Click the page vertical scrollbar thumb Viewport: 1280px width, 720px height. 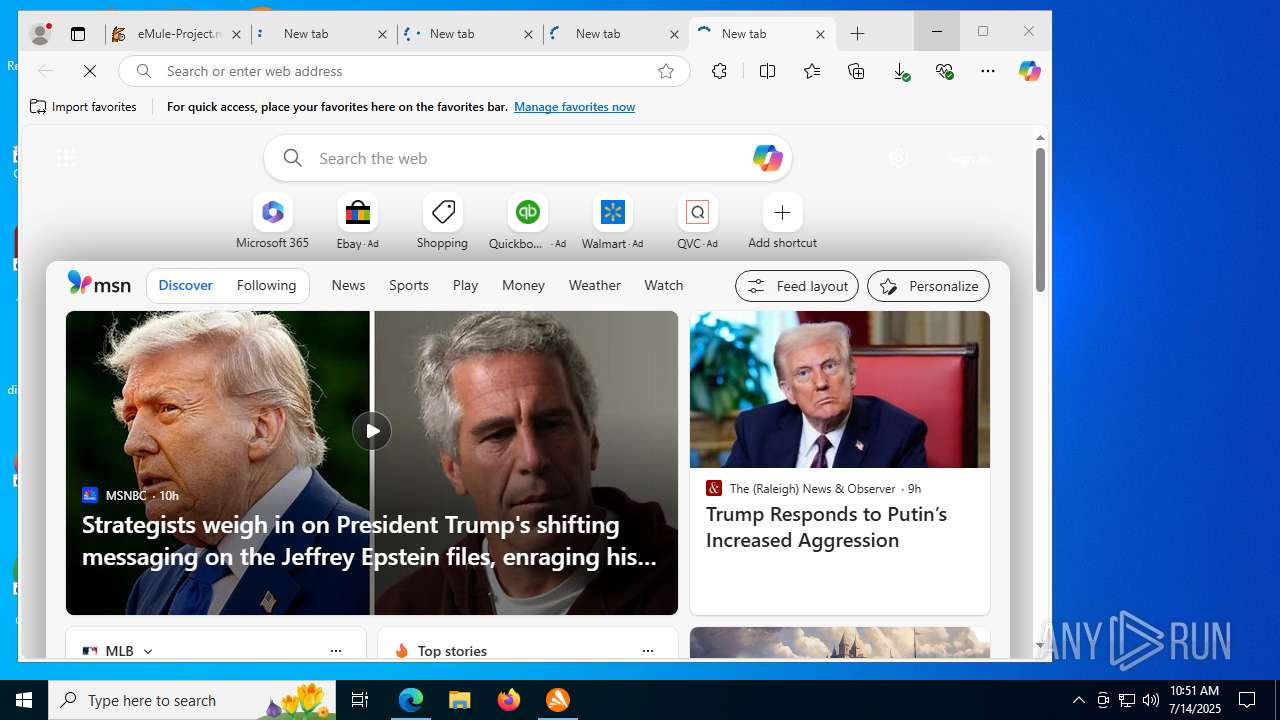coord(1040,220)
